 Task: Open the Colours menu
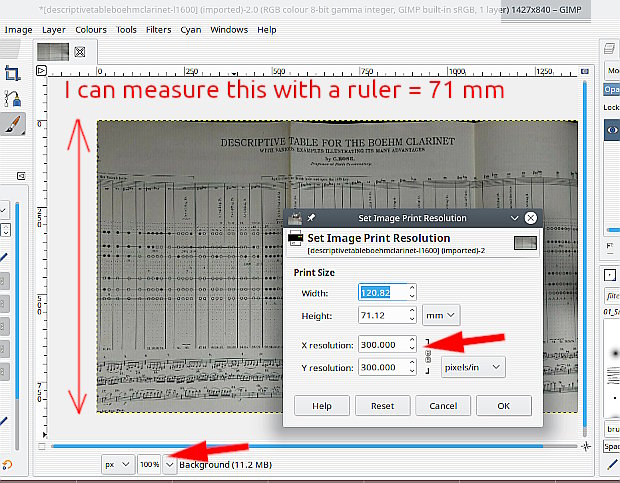point(91,30)
